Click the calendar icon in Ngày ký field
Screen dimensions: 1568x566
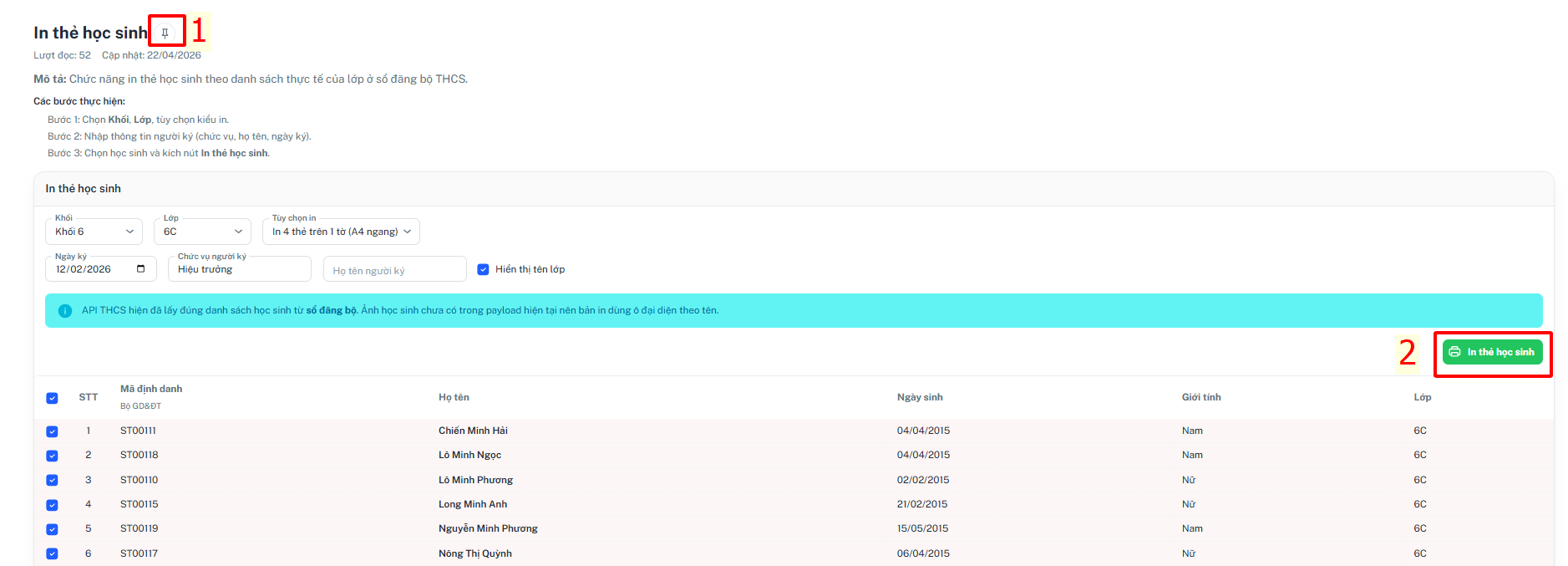point(140,269)
